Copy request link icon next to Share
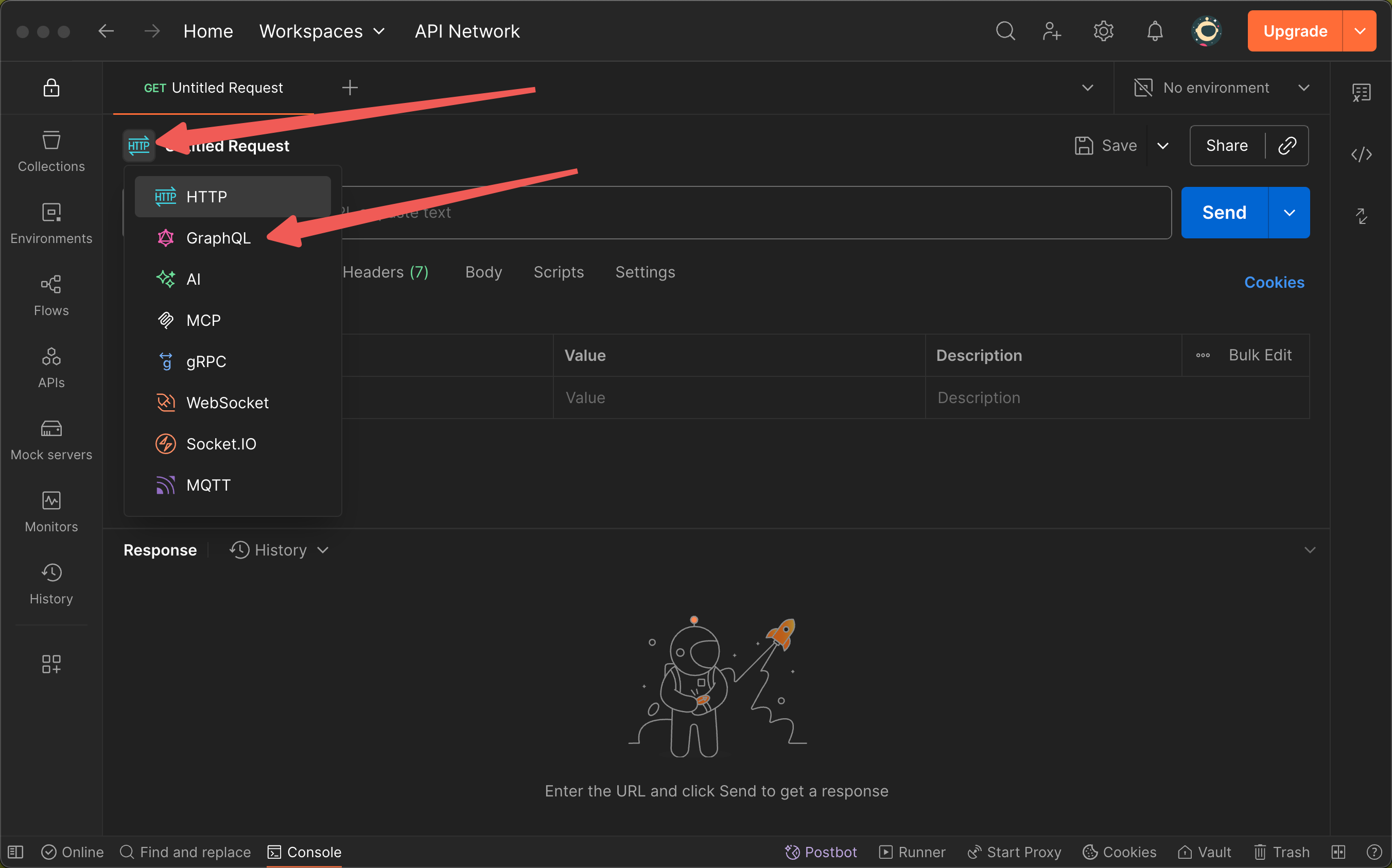The image size is (1392, 868). [x=1287, y=146]
